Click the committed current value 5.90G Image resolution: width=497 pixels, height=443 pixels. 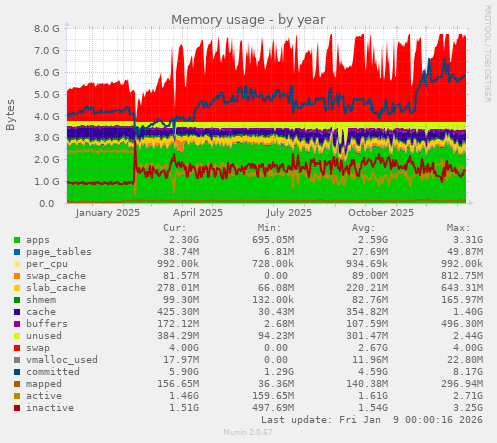[184, 372]
